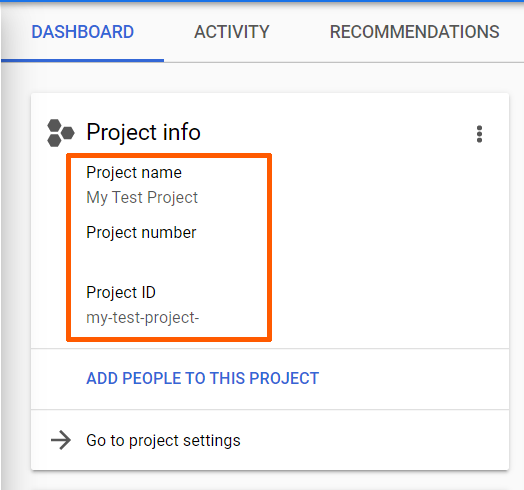Select the DASHBOARD tab
The image size is (524, 490).
pyautogui.click(x=83, y=32)
